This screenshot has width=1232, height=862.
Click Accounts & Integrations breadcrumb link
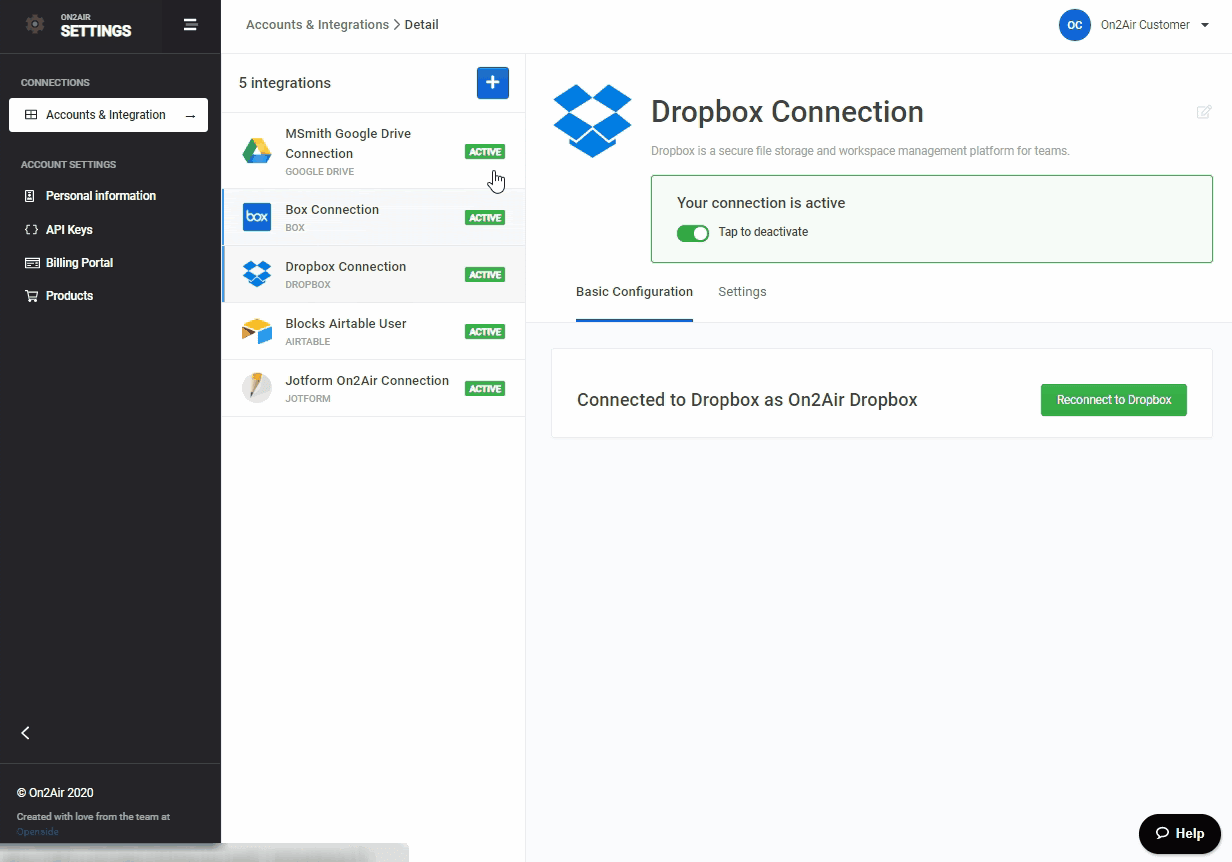point(317,25)
